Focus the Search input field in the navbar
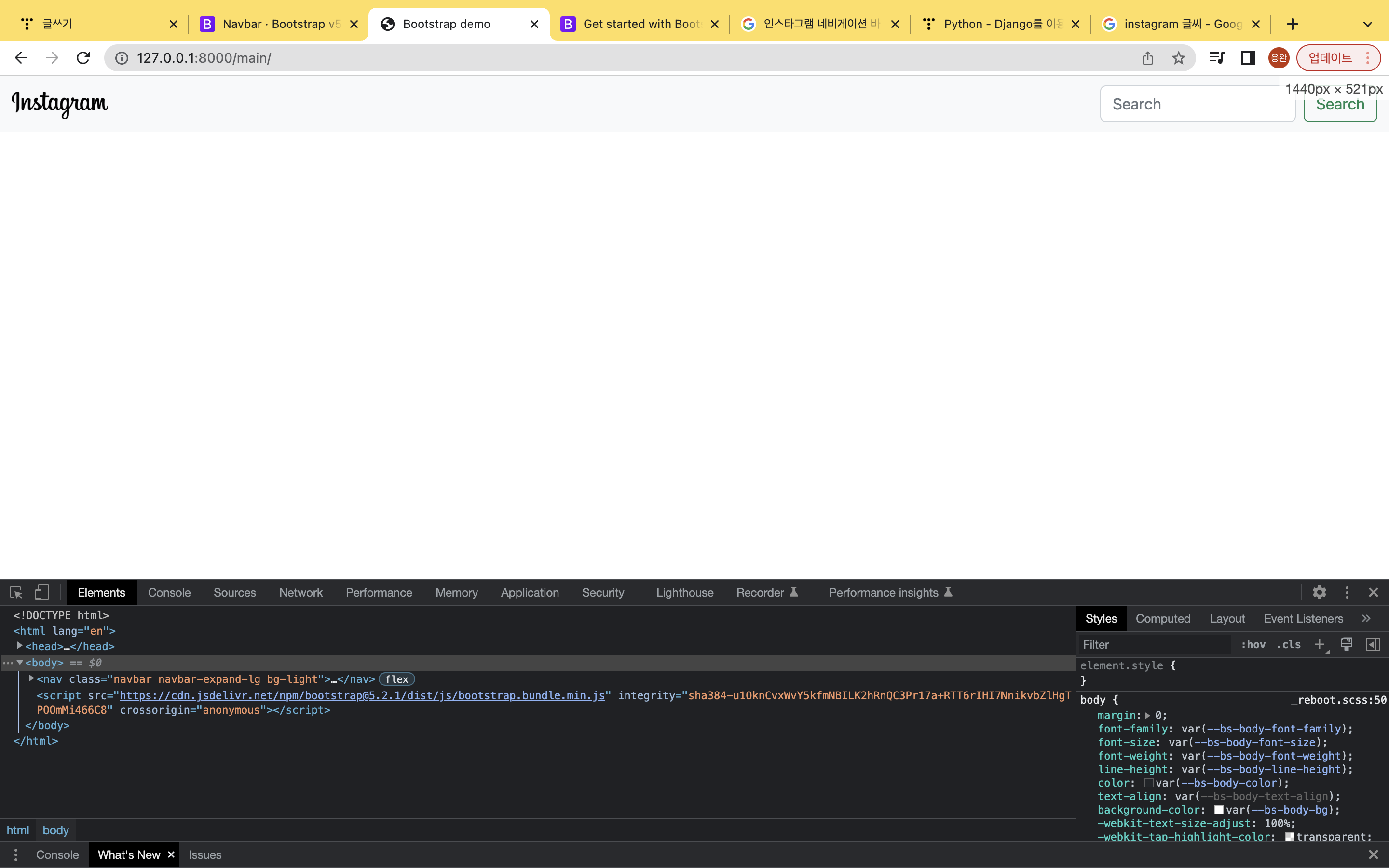The height and width of the screenshot is (868, 1389). [1198, 104]
